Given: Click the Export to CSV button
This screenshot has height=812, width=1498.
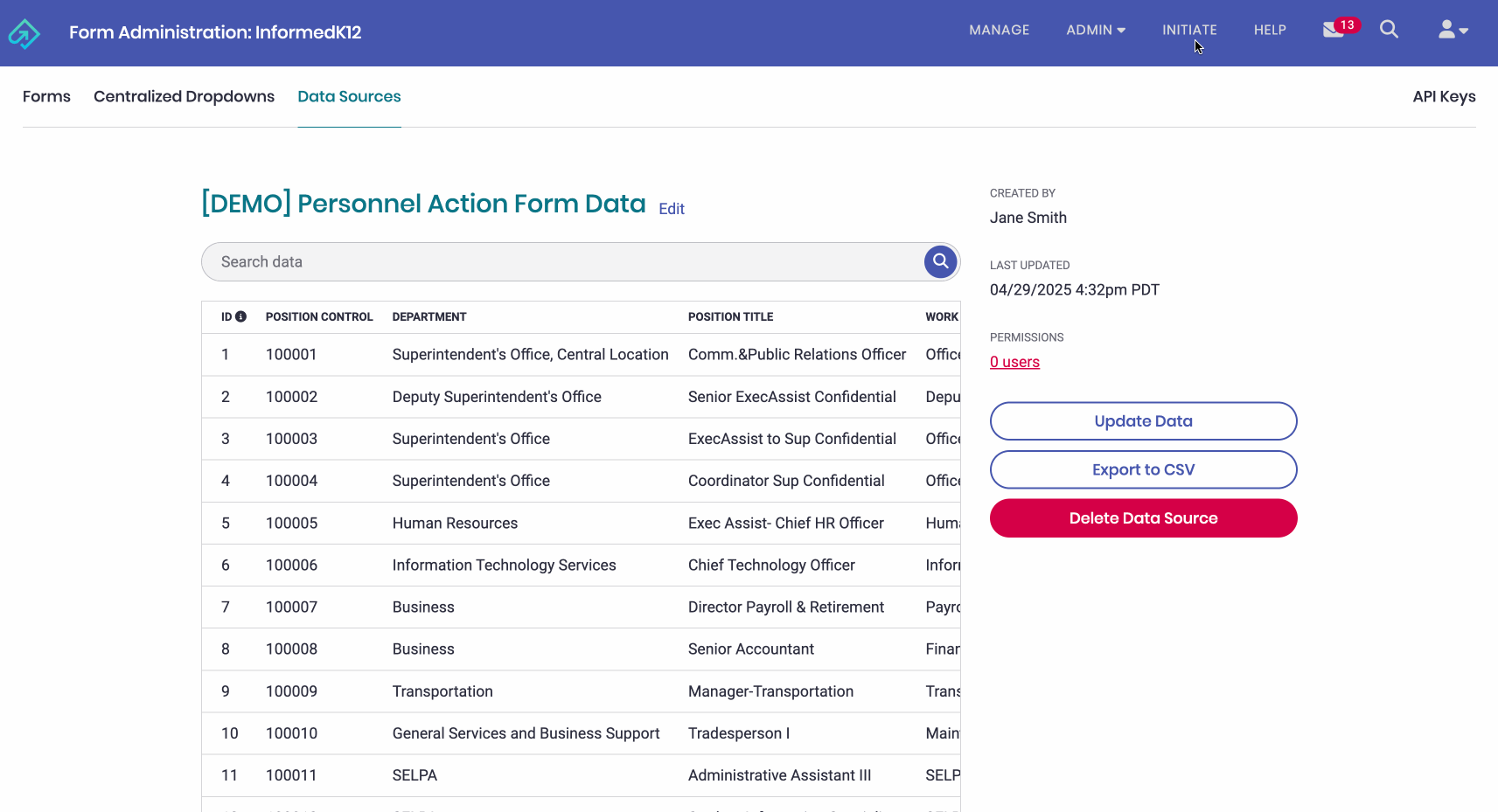Looking at the screenshot, I should (x=1143, y=469).
